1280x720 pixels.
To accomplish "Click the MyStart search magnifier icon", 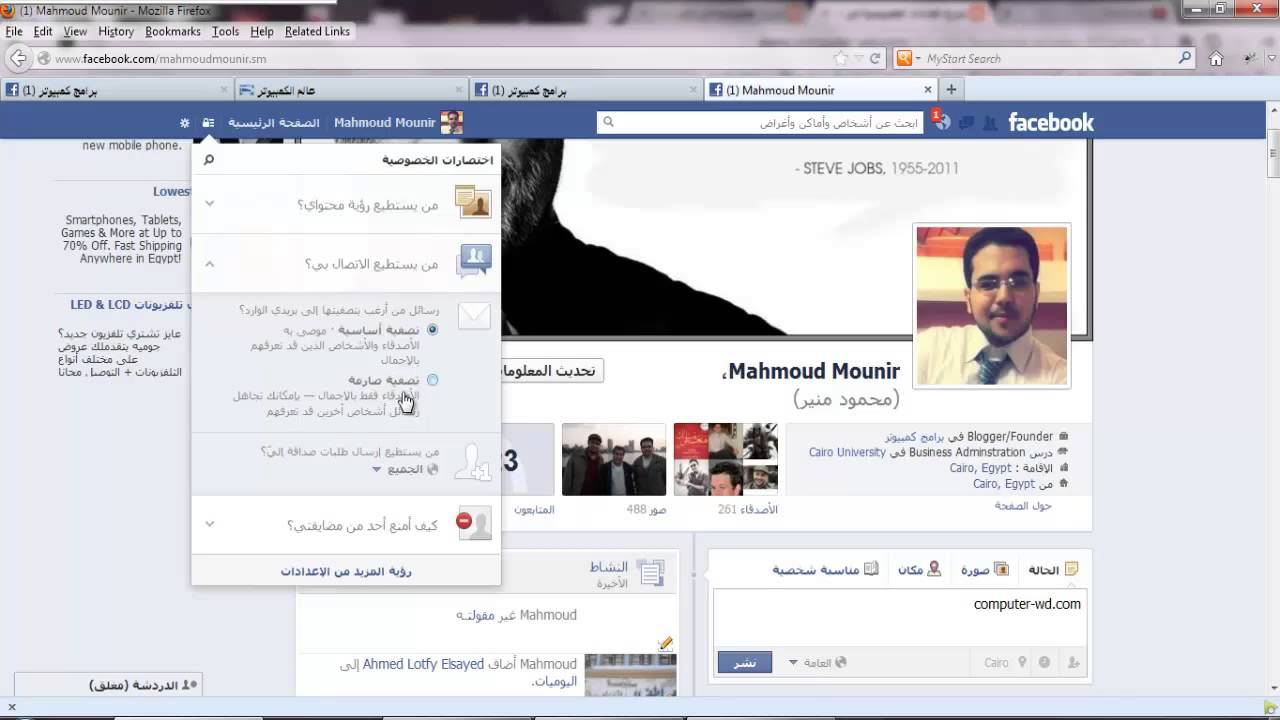I will coord(1185,58).
